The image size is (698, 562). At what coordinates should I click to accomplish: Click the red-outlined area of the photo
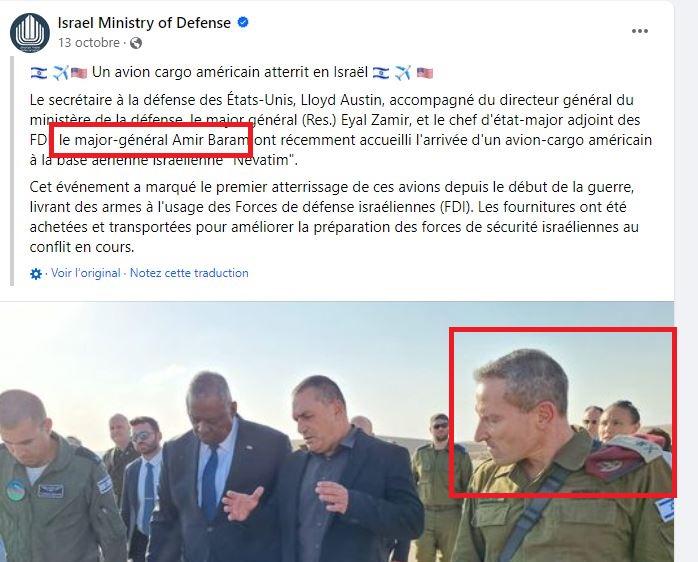[563, 412]
